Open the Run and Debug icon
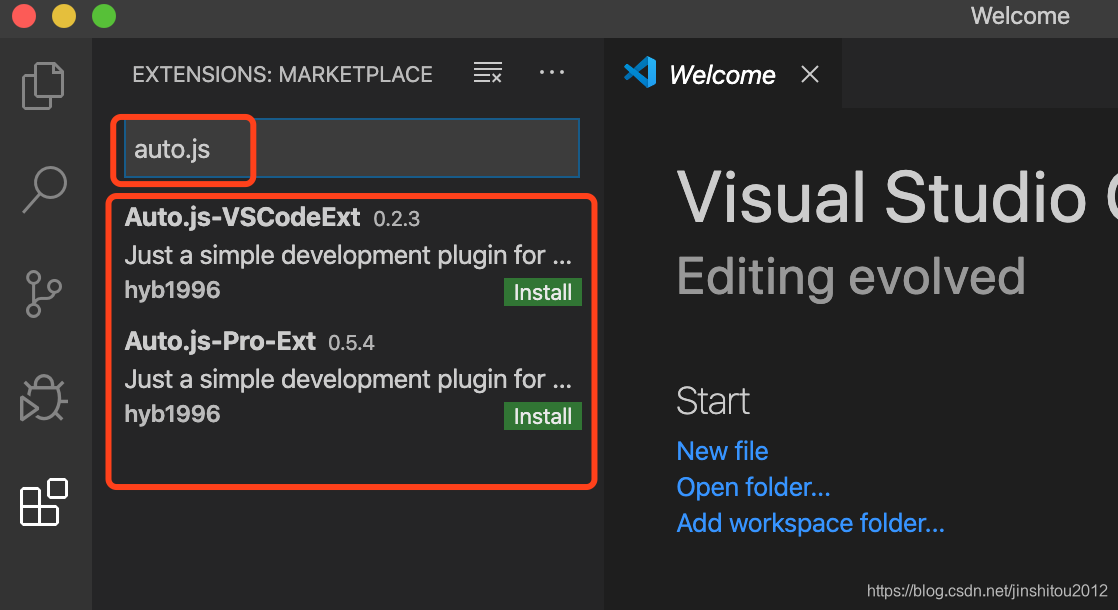Viewport: 1118px width, 610px height. (43, 399)
